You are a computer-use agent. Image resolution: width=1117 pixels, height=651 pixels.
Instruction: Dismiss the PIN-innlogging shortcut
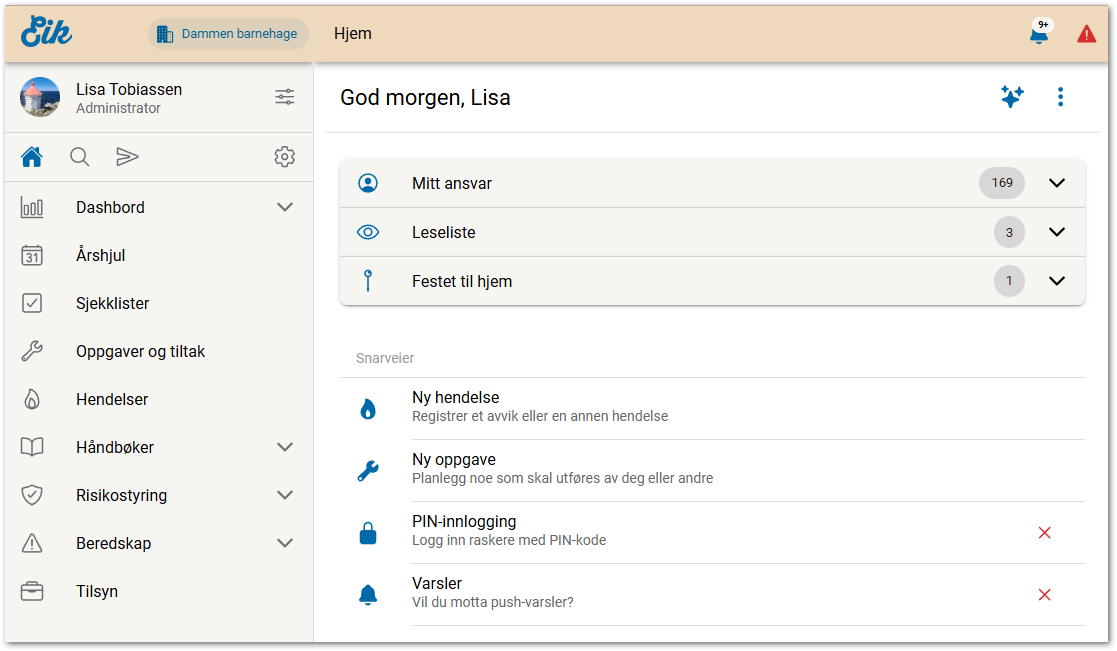(1045, 533)
